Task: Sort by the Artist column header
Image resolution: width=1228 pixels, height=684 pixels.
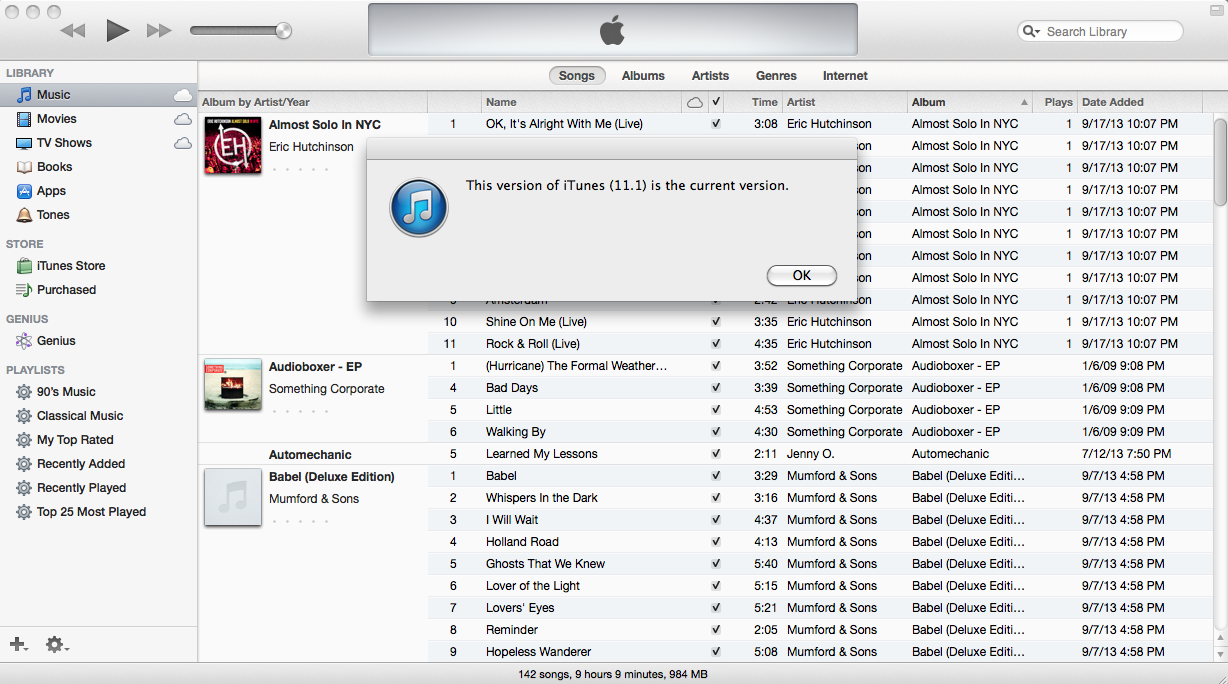Action: pos(845,102)
